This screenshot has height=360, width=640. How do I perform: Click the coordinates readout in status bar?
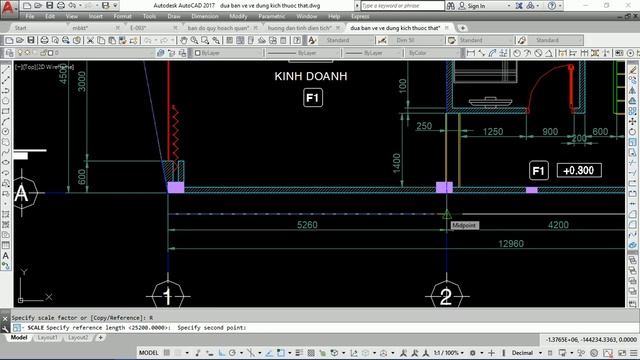[591, 339]
